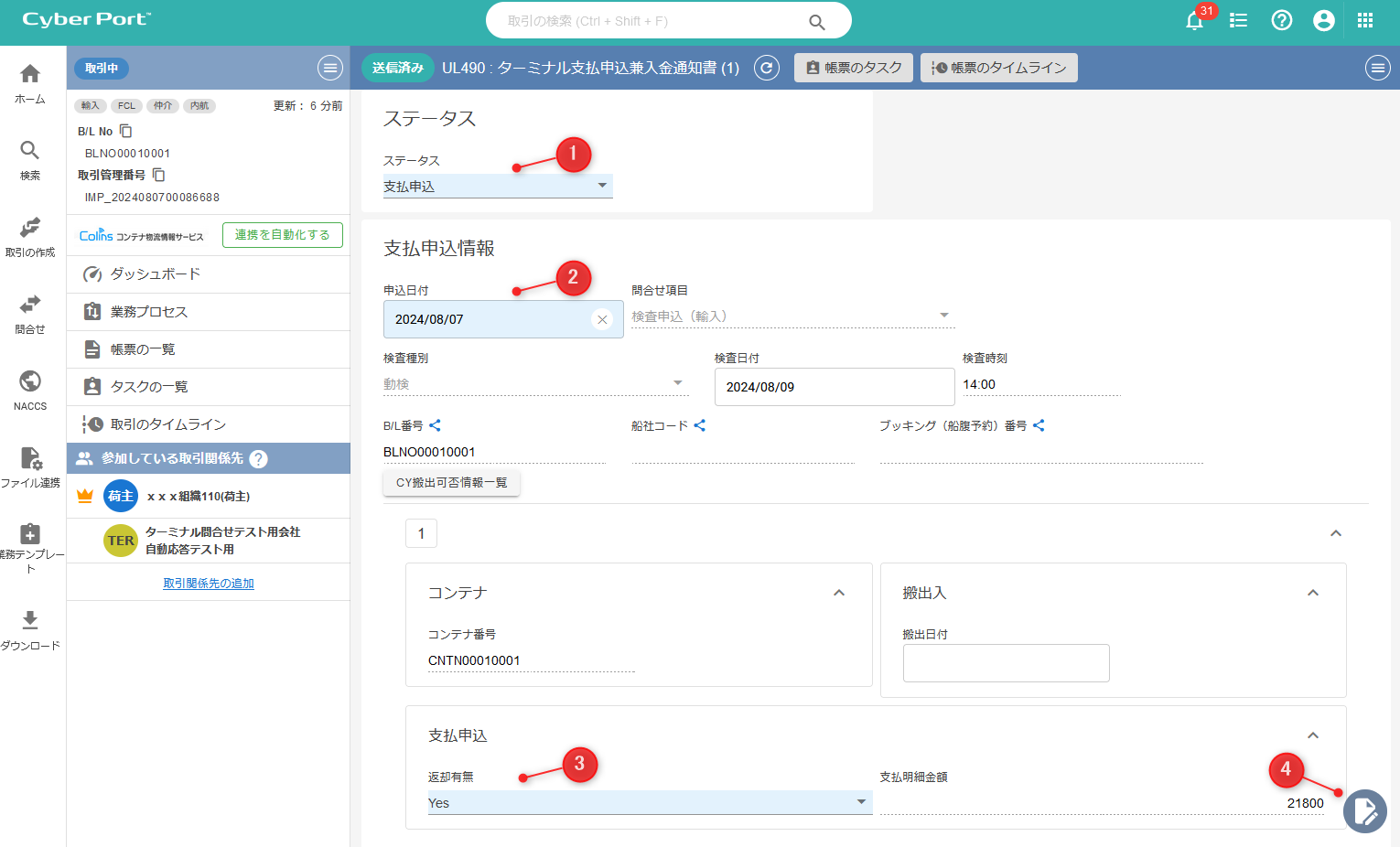Click the refresh icon beside the document title
1400x847 pixels.
[767, 68]
